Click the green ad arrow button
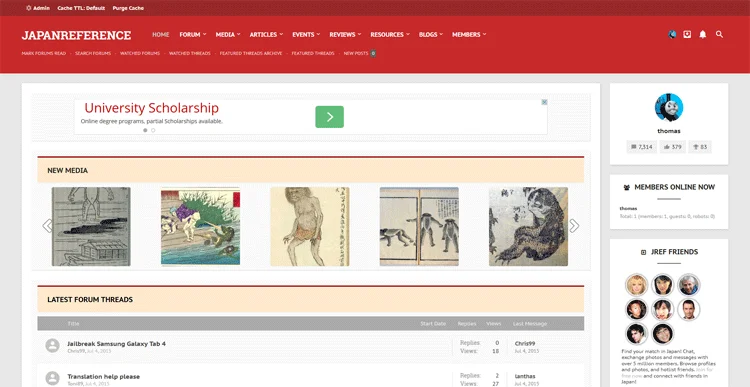Image resolution: width=750 pixels, height=387 pixels. (330, 117)
